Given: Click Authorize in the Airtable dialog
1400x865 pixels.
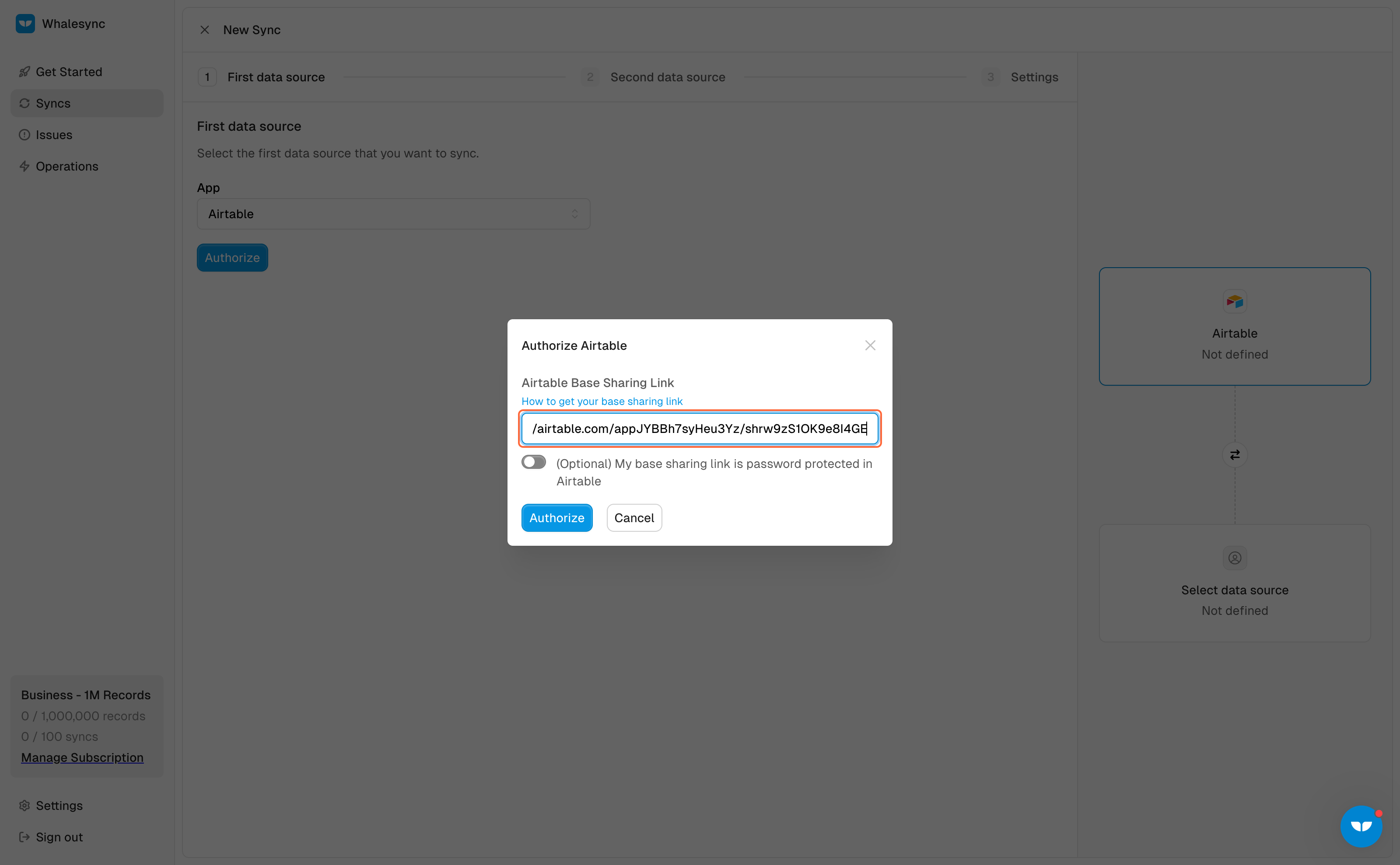Looking at the screenshot, I should coord(556,518).
